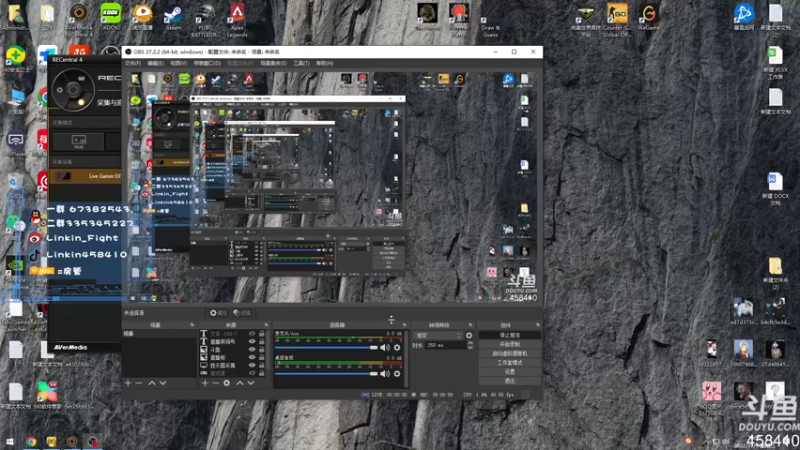Open the 工具(T) menu in OBS

[x=301, y=63]
